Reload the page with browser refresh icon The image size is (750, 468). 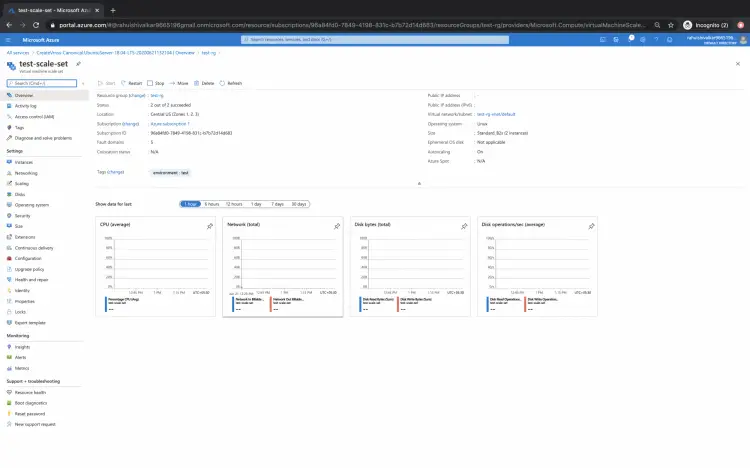point(36,25)
